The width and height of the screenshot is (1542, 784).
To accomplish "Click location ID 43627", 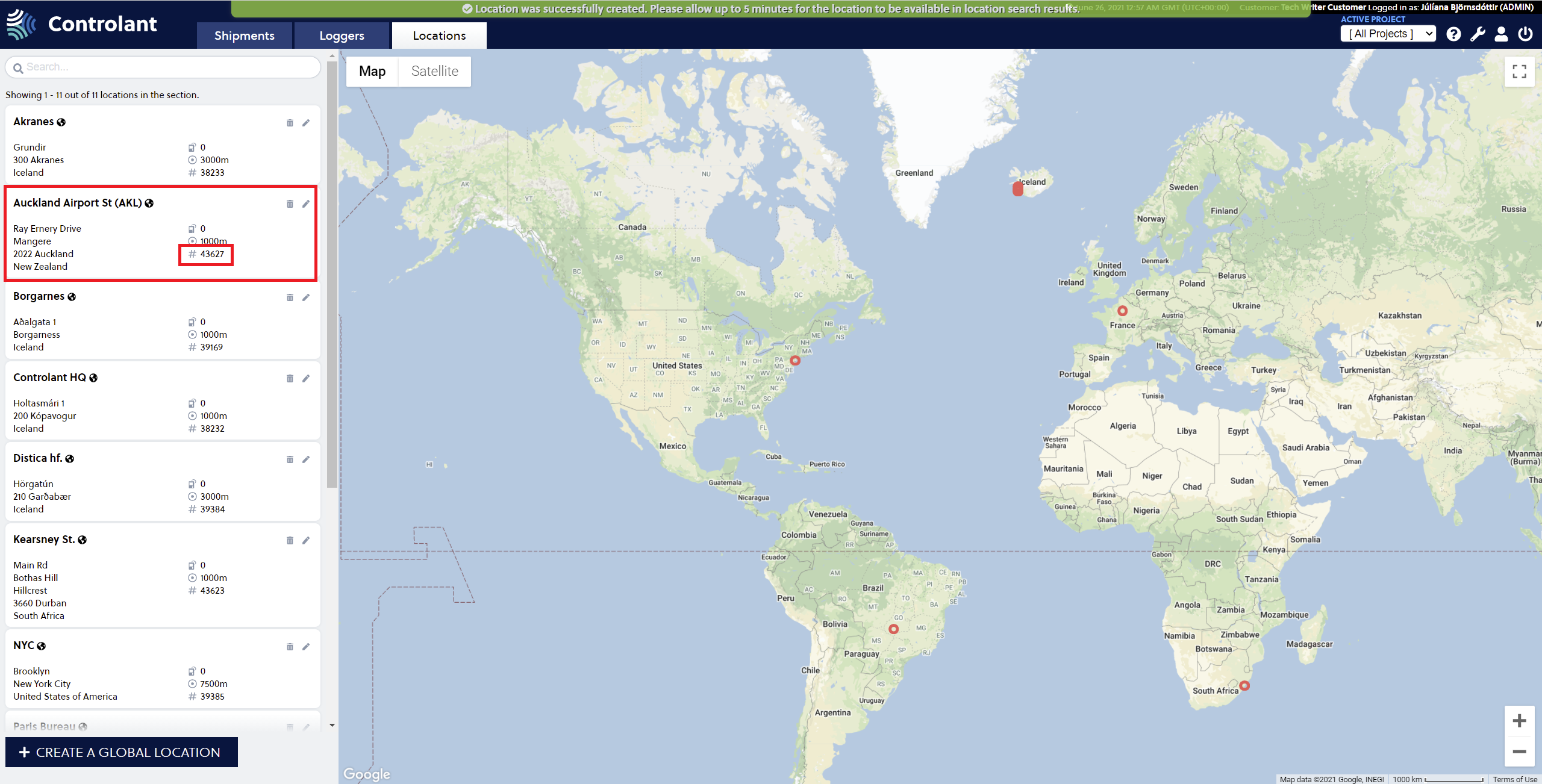I will pos(212,254).
